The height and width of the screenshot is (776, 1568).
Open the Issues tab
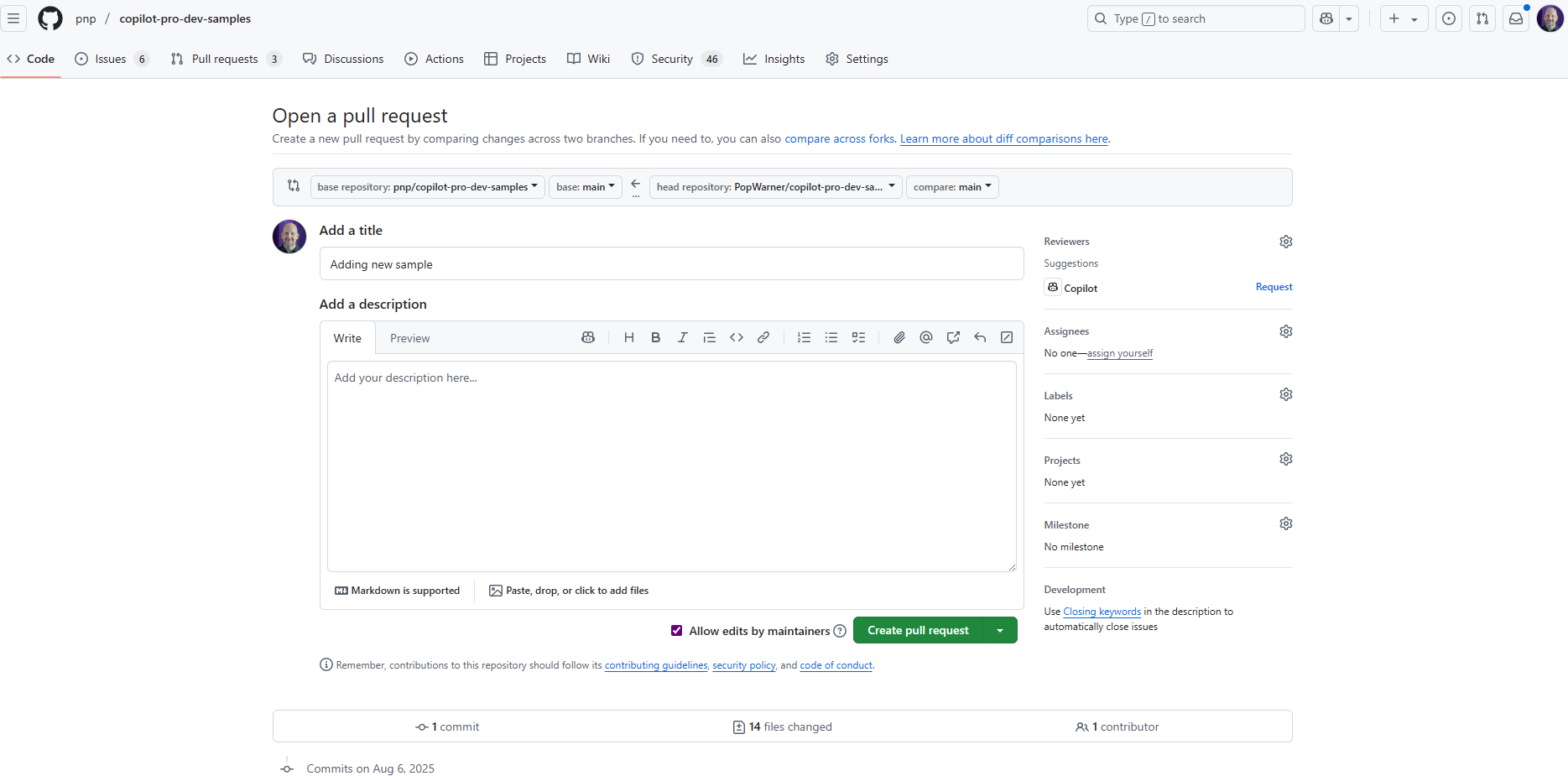112,59
